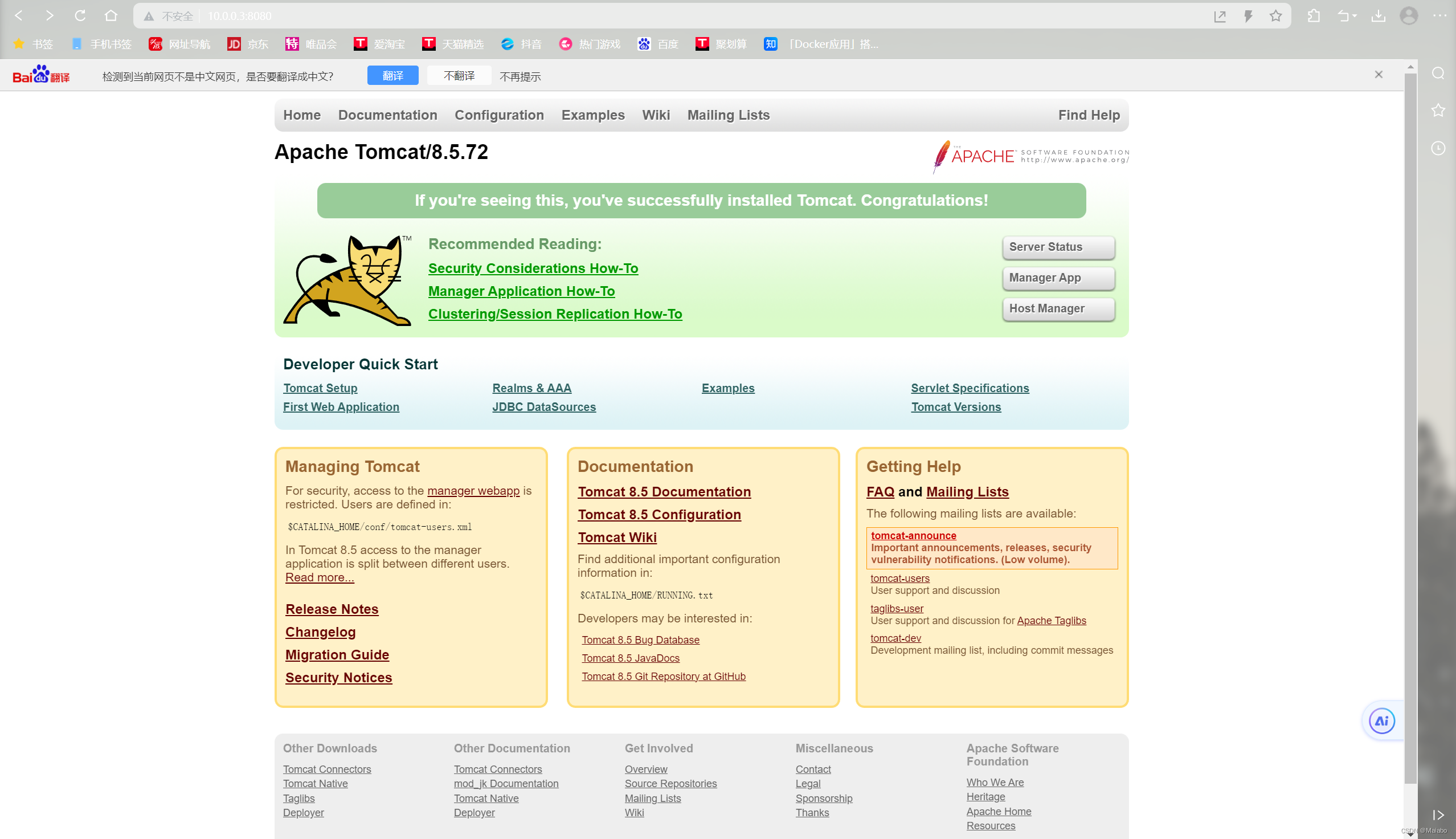Click the floating AI assistant button

pyautogui.click(x=1381, y=720)
